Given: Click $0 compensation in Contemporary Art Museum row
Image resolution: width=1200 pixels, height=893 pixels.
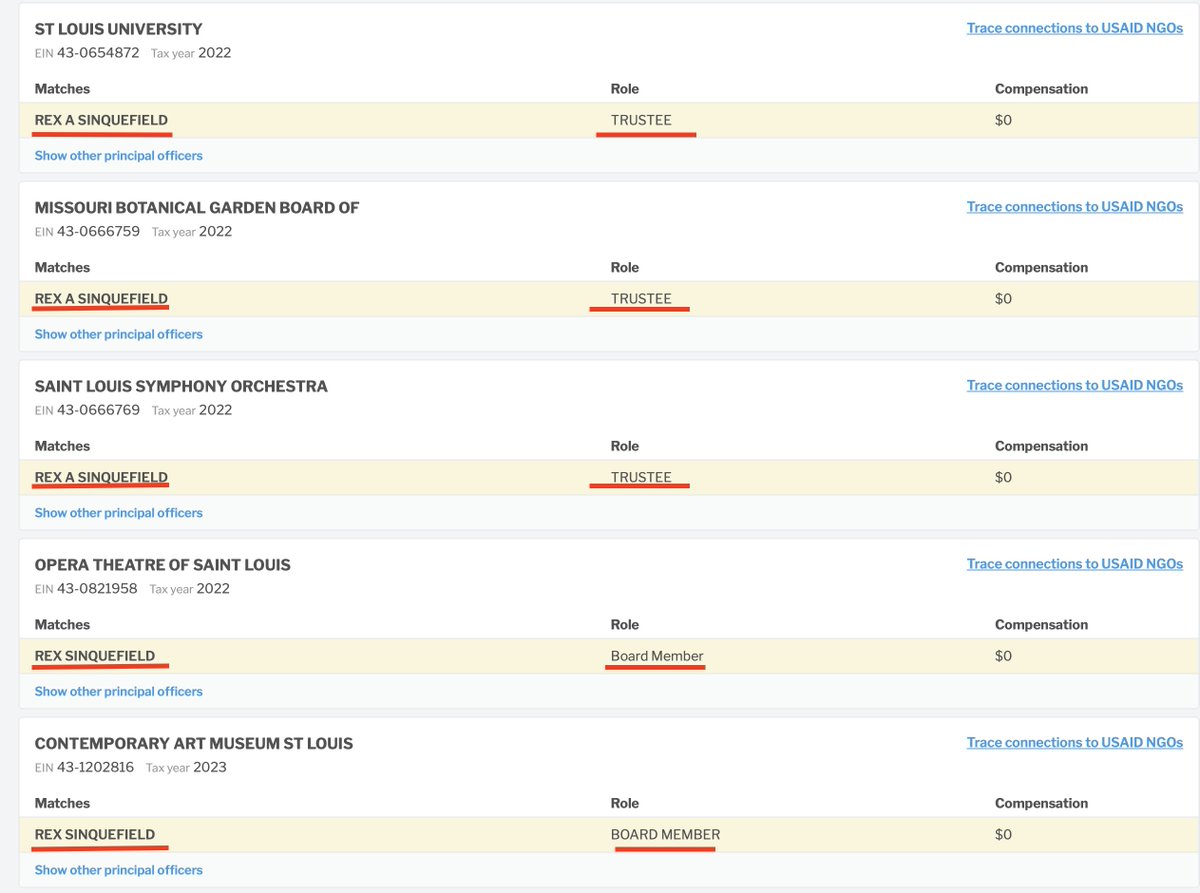Looking at the screenshot, I should [1003, 834].
